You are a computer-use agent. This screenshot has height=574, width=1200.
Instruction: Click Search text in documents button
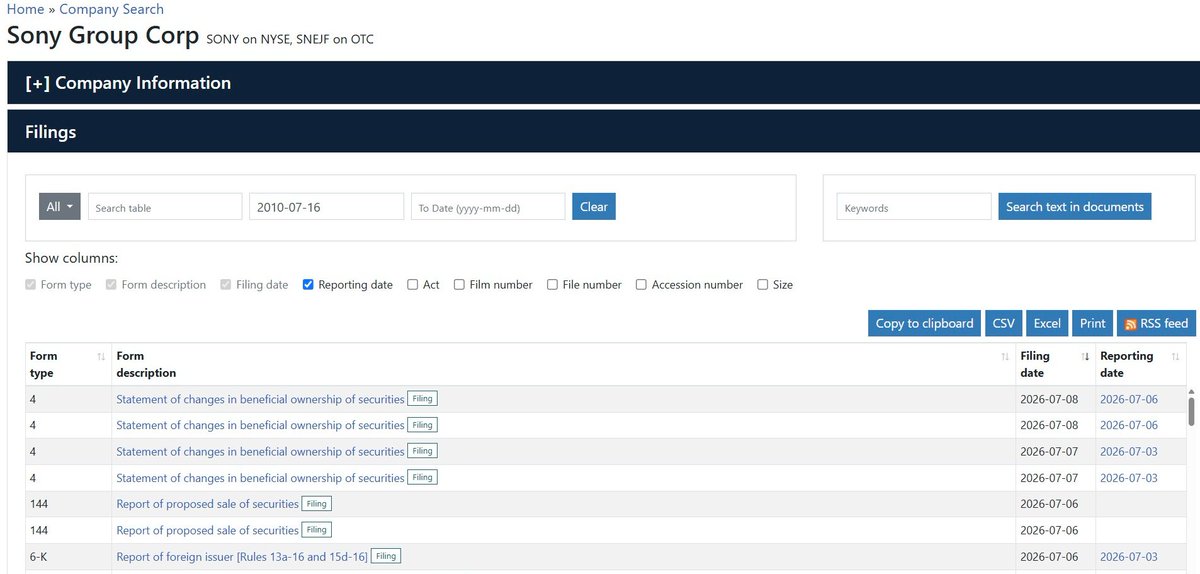click(1075, 207)
